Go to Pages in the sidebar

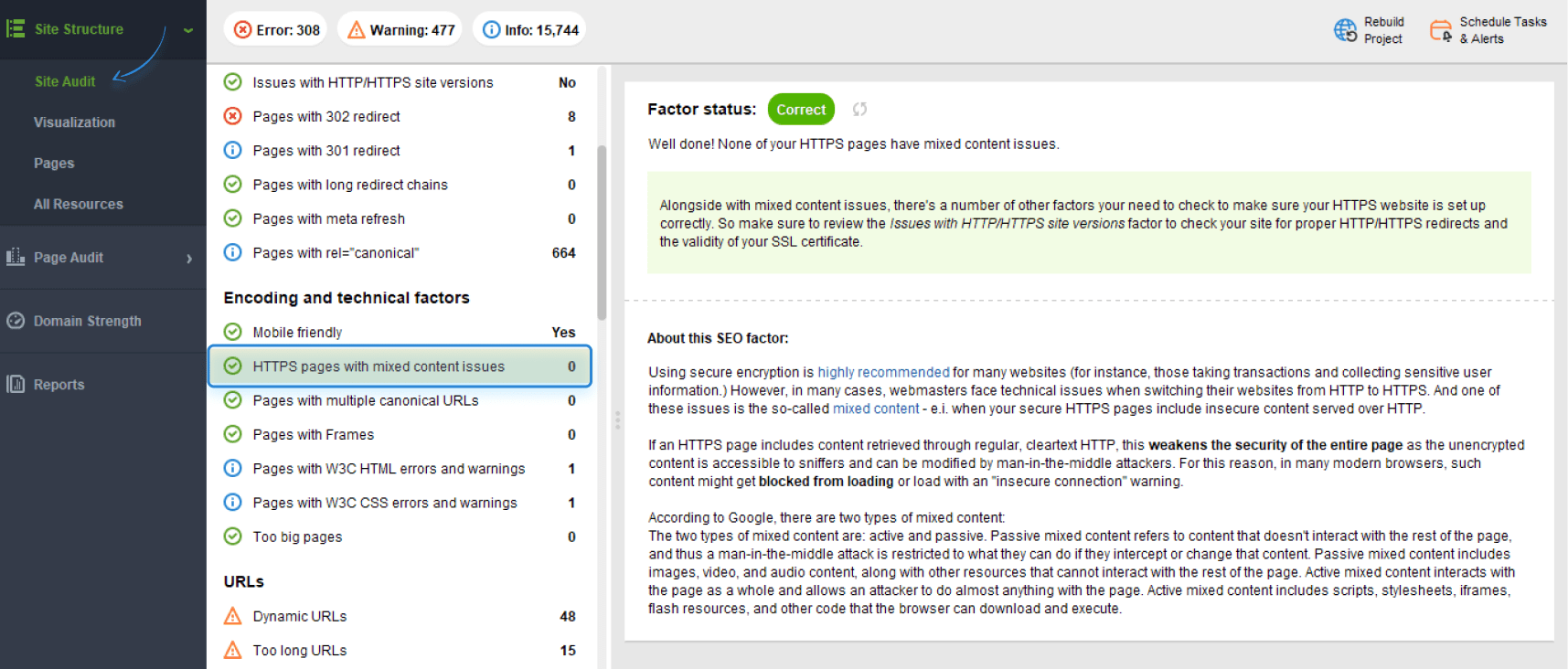click(54, 164)
